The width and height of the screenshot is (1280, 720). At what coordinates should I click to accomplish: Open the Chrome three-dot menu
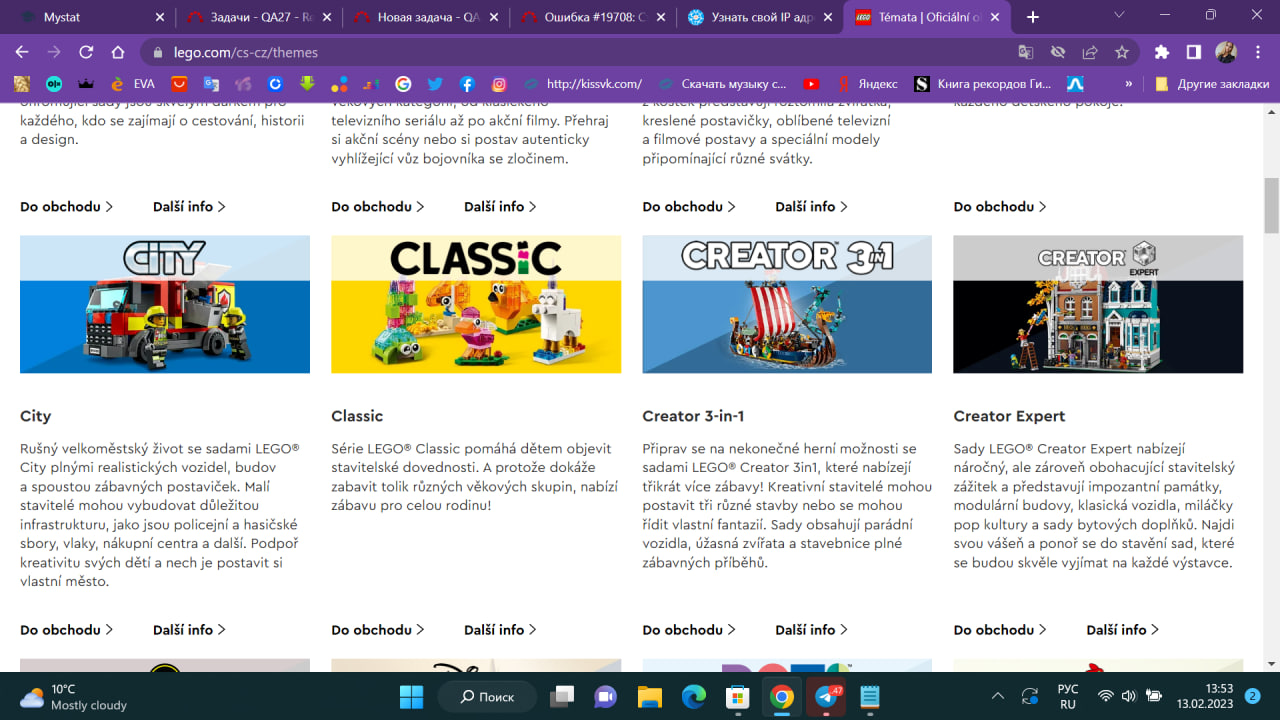(x=1257, y=52)
